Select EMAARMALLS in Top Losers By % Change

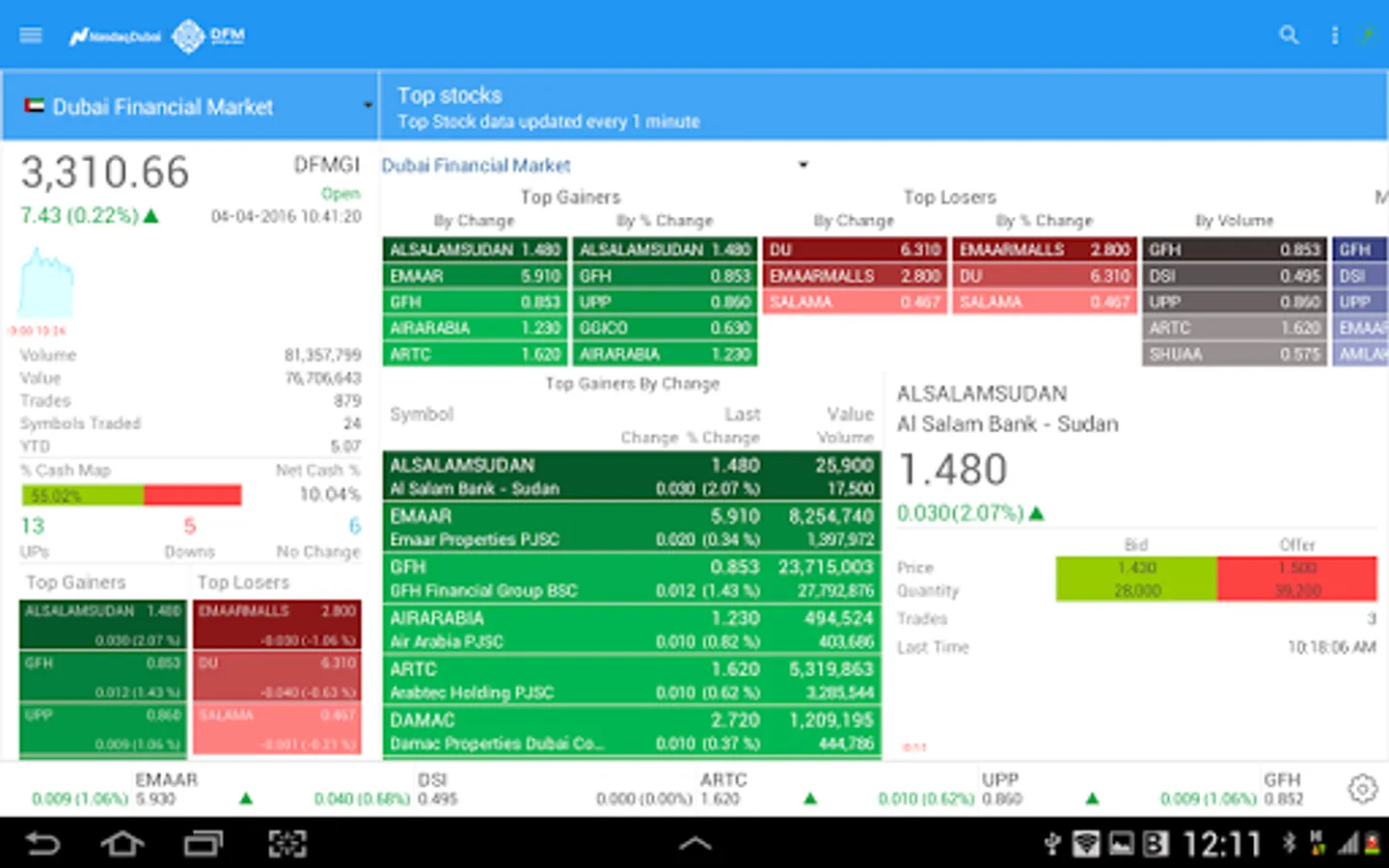click(x=1045, y=250)
